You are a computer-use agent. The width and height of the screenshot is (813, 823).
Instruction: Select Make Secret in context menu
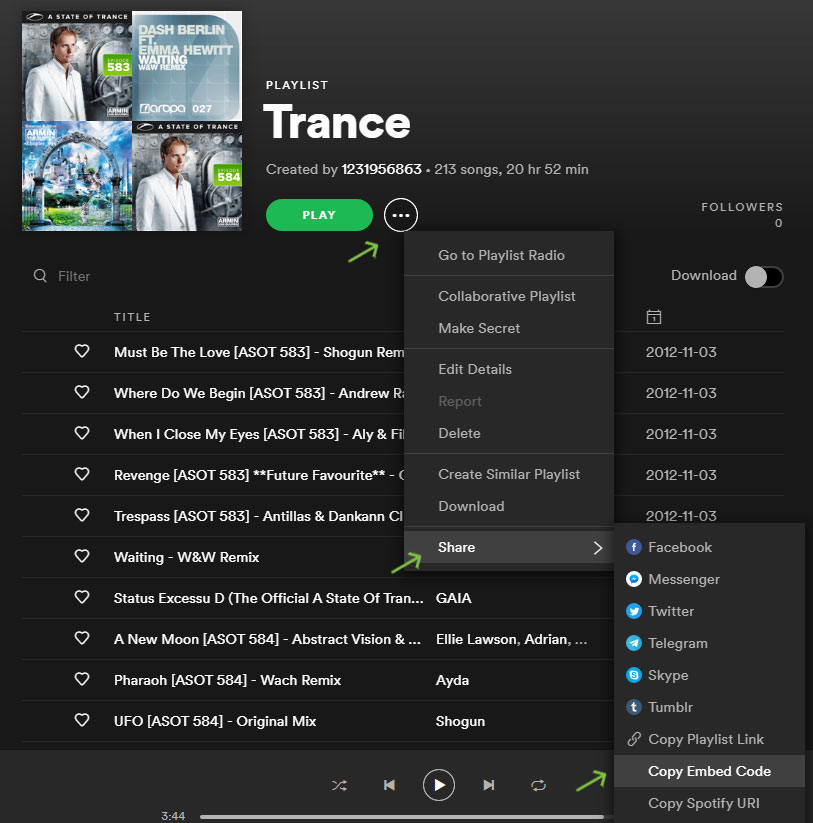(x=509, y=328)
